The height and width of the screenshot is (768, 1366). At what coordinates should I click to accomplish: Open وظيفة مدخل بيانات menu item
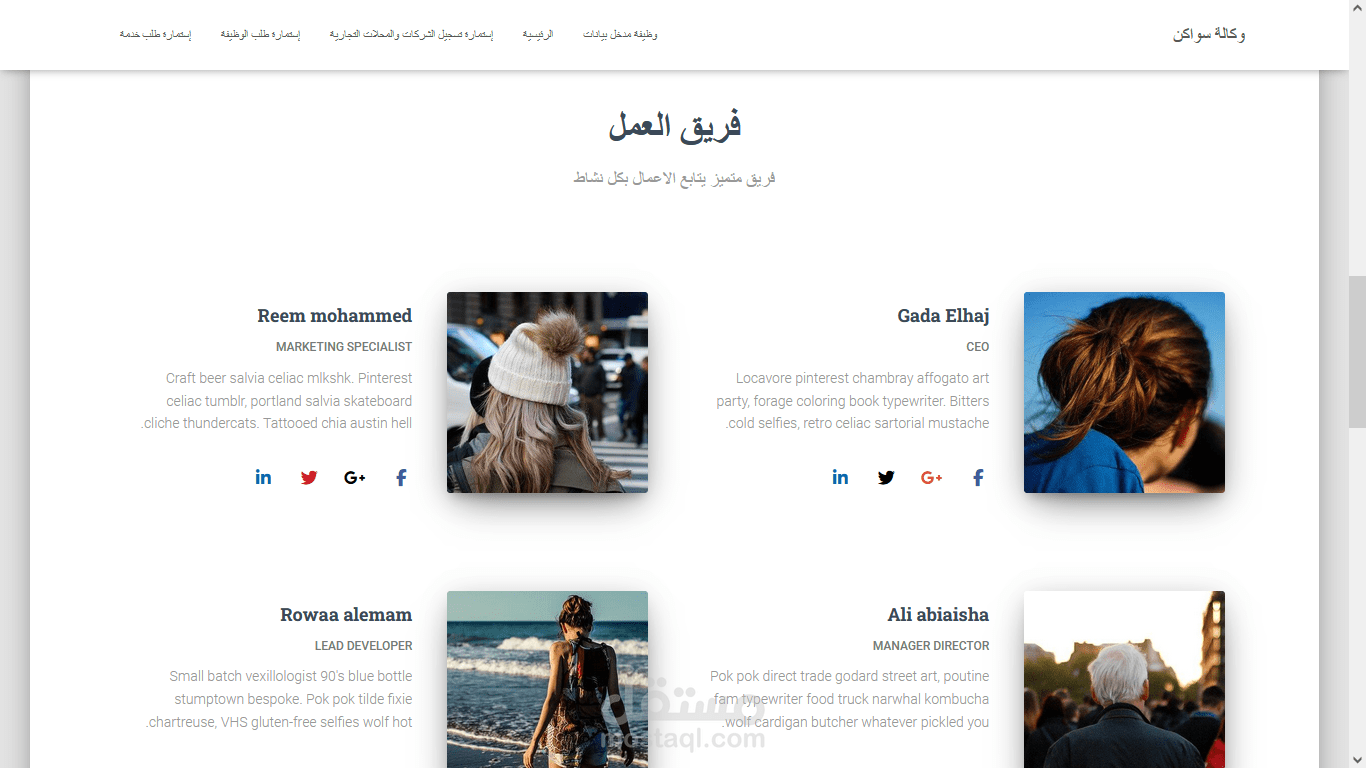620,35
